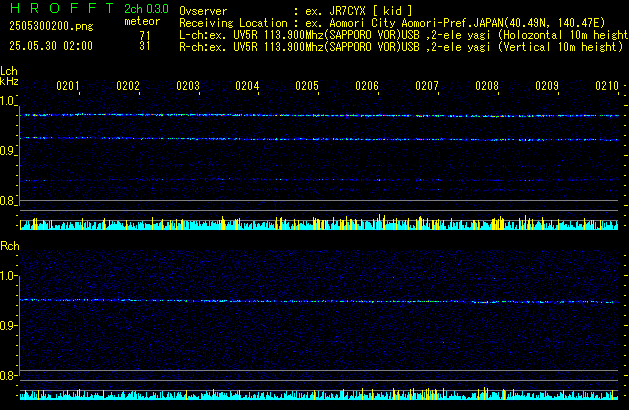Click the 'meteor' count heading

(142, 22)
